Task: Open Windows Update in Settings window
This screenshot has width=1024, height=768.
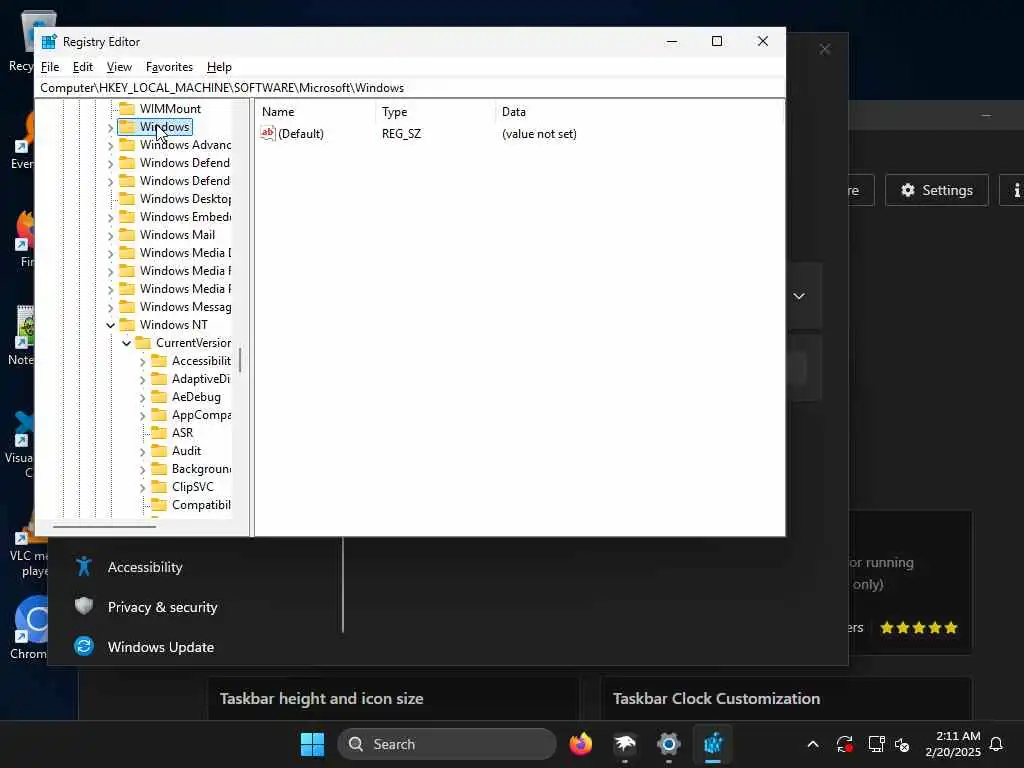Action: pyautogui.click(x=161, y=647)
